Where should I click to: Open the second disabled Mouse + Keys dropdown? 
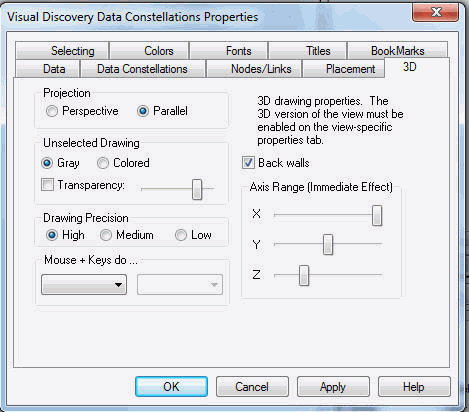click(180, 285)
